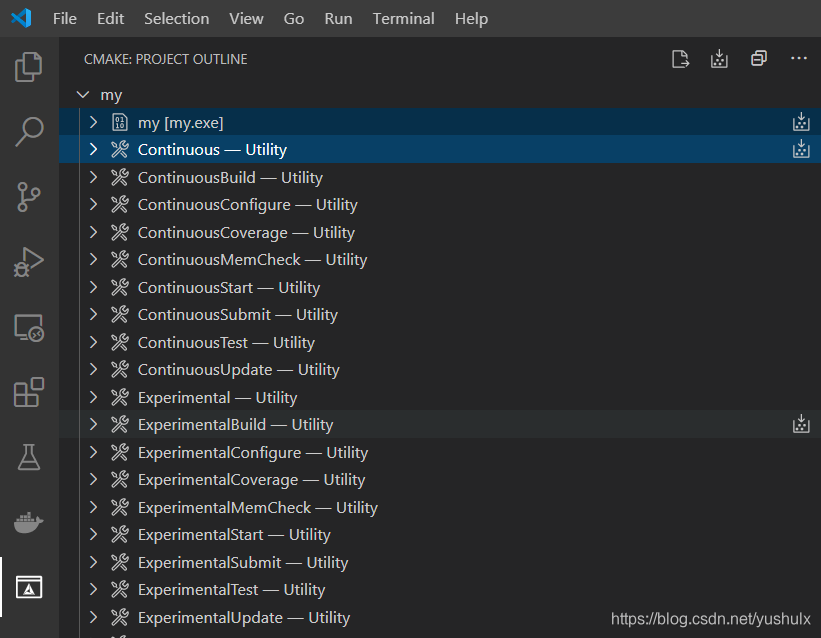Click the executable icon beside my [my.exe]
Image resolution: width=821 pixels, height=638 pixels.
click(x=119, y=123)
